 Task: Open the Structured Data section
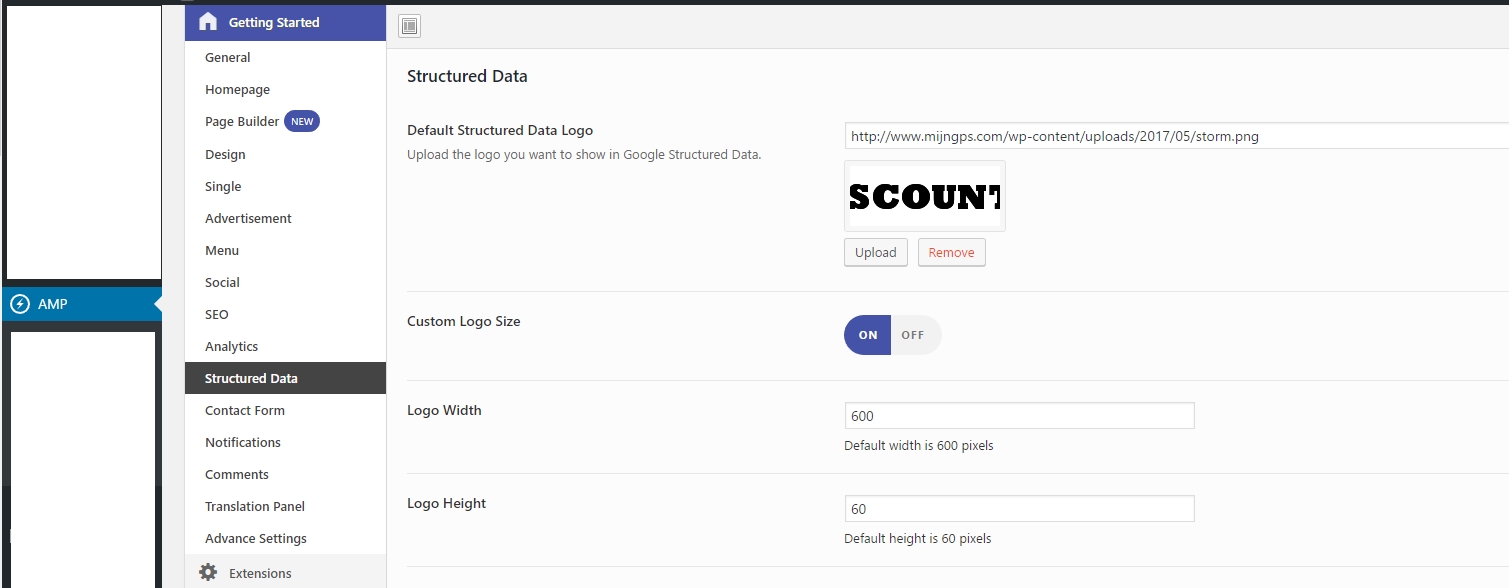[250, 378]
